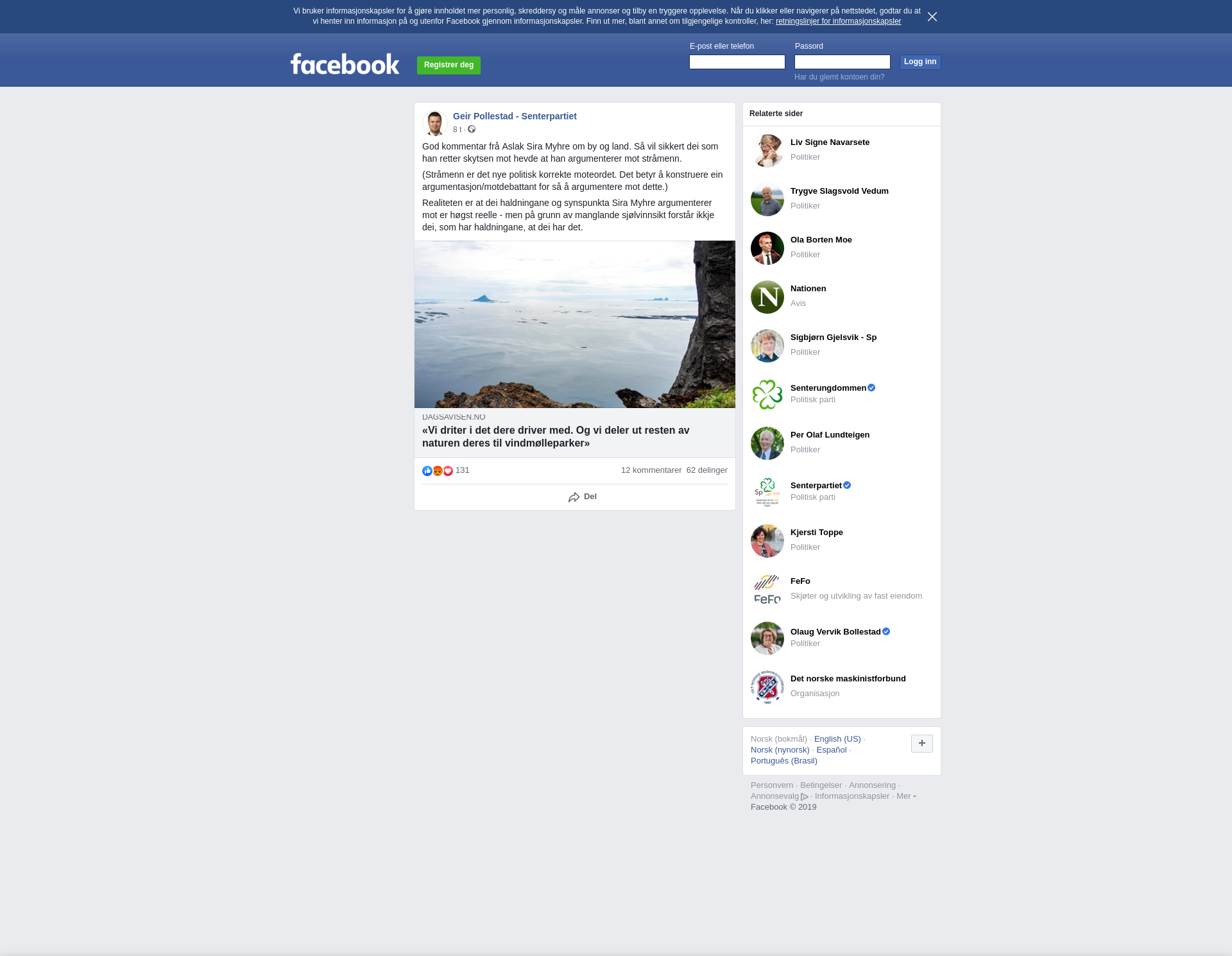The width and height of the screenshot is (1232, 956).
Task: Focus the E-post eller telefon field
Action: (x=737, y=62)
